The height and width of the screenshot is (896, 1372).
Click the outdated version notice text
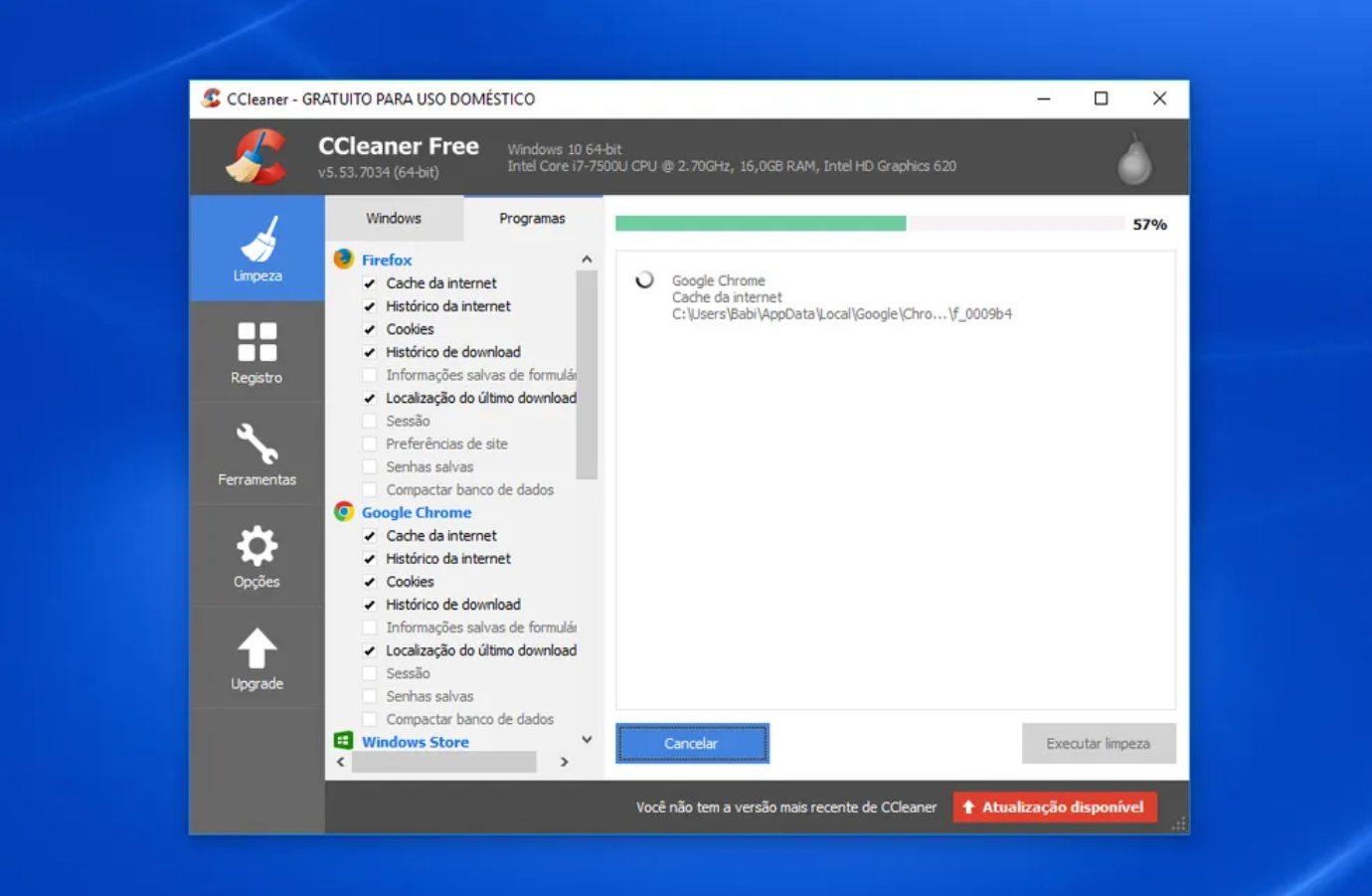click(786, 807)
